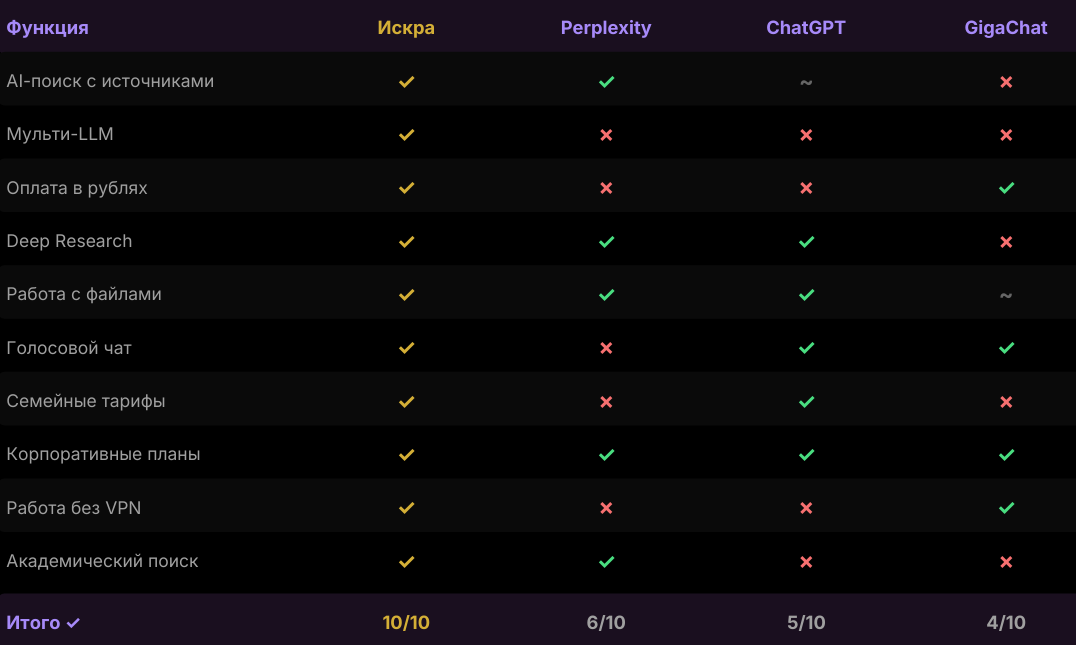
Task: Click Искра checkmark in Корпоративные планы row
Action: click(406, 454)
